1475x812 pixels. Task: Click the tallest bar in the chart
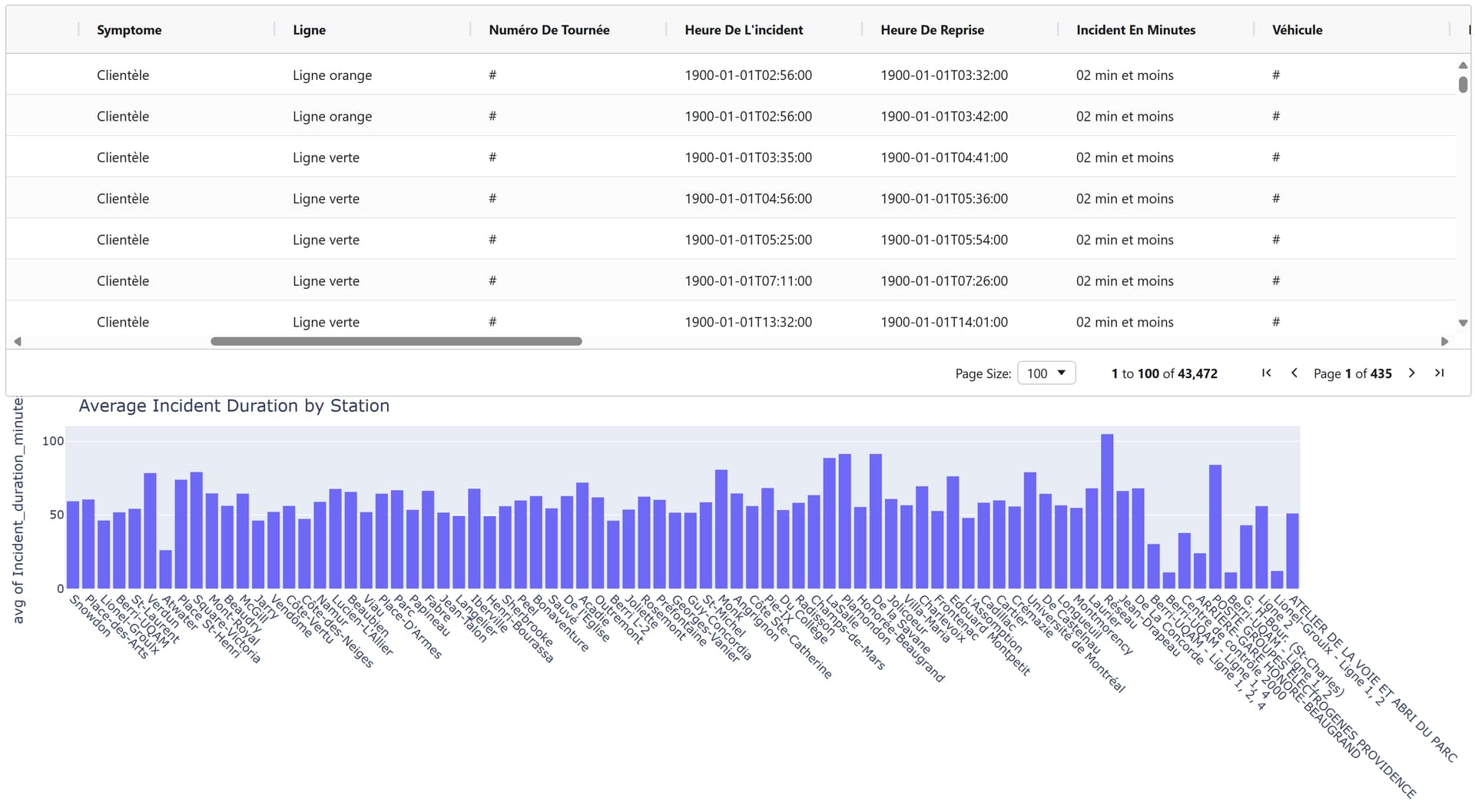tap(1107, 512)
